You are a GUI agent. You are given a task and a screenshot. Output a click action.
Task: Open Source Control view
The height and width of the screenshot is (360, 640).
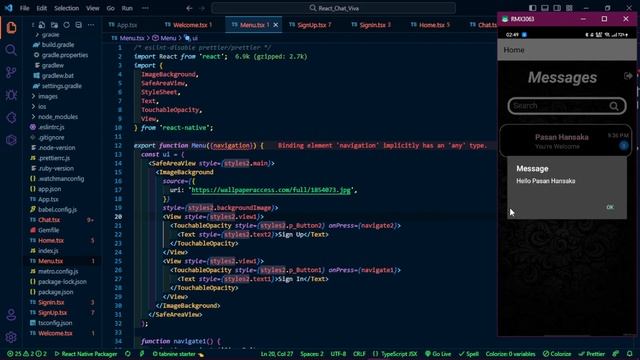(x=11, y=72)
